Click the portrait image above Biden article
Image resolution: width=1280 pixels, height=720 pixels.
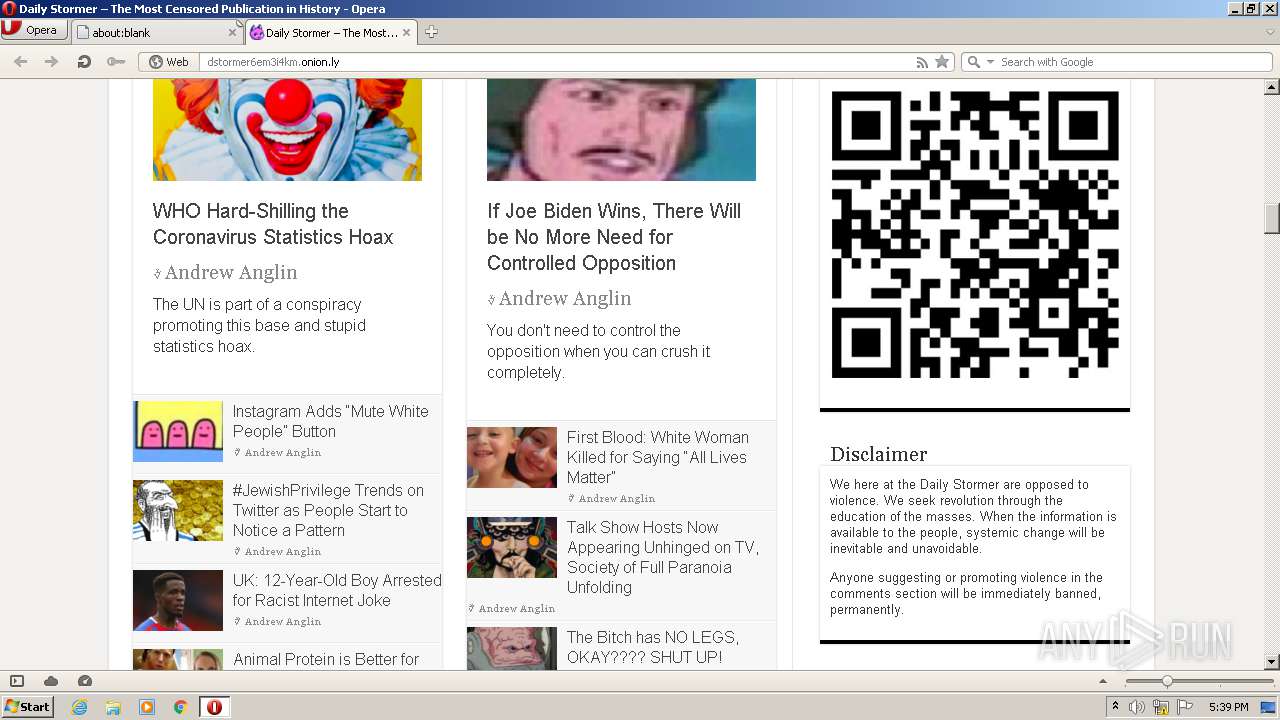(621, 130)
